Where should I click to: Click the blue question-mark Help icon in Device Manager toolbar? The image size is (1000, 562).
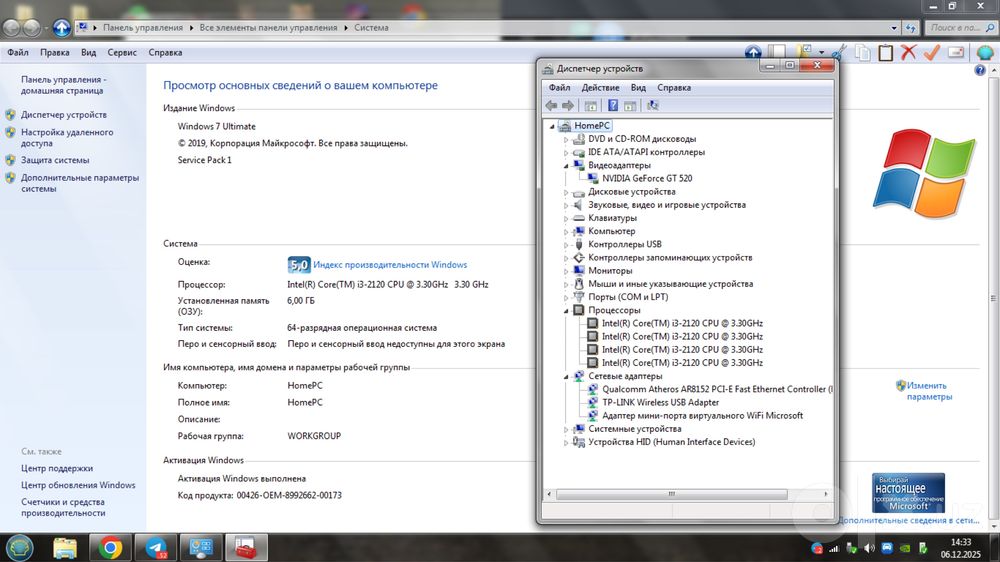coord(612,106)
